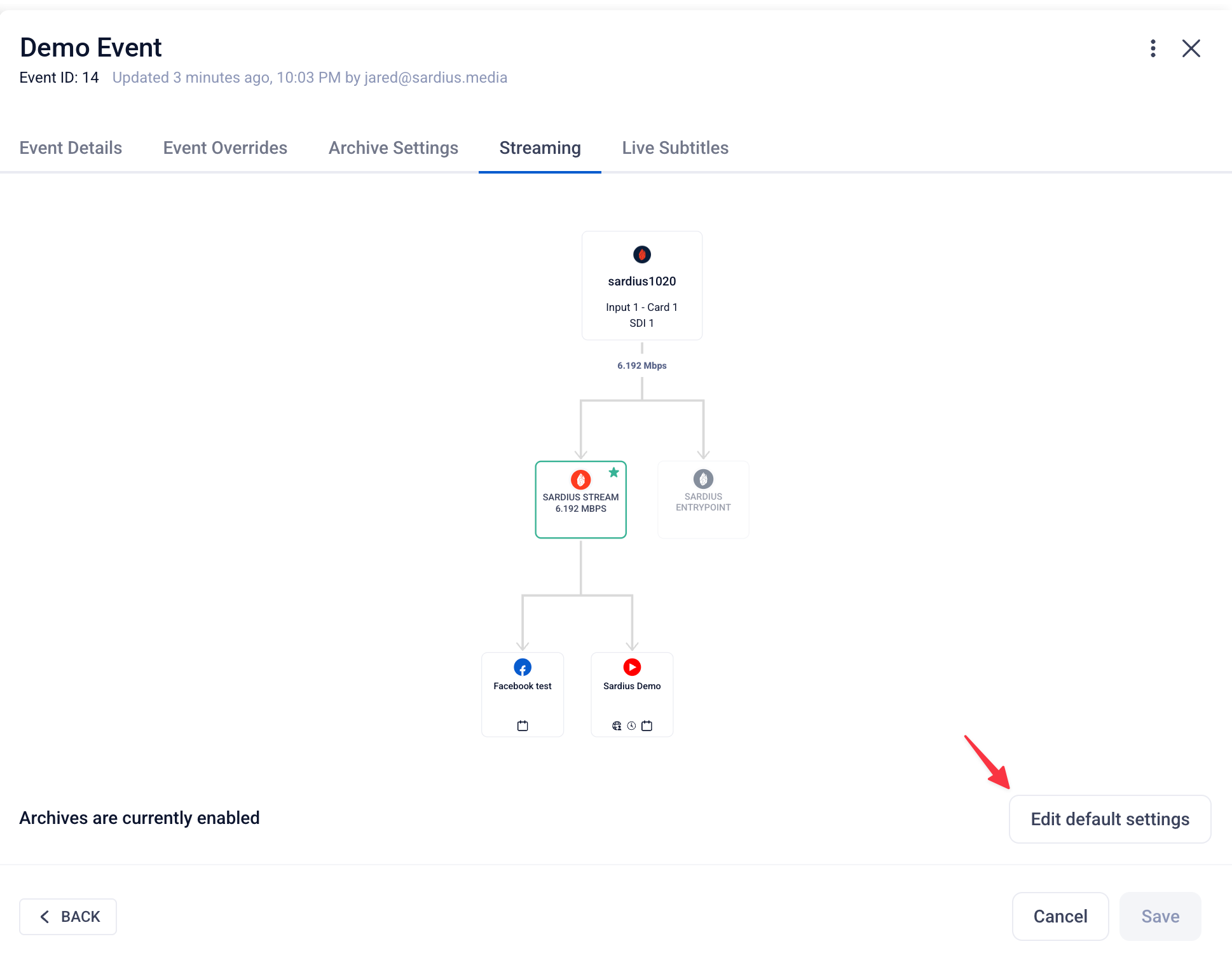The image size is (1232, 960).
Task: Click the sardius1020 encoder logo icon
Action: click(641, 254)
